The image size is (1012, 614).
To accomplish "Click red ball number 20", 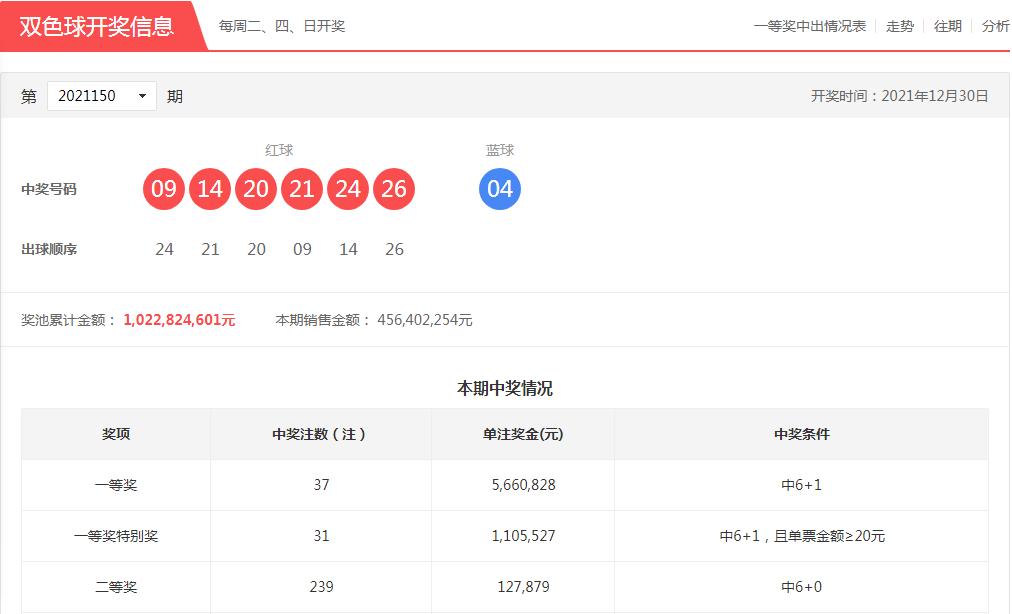I will coord(256,189).
